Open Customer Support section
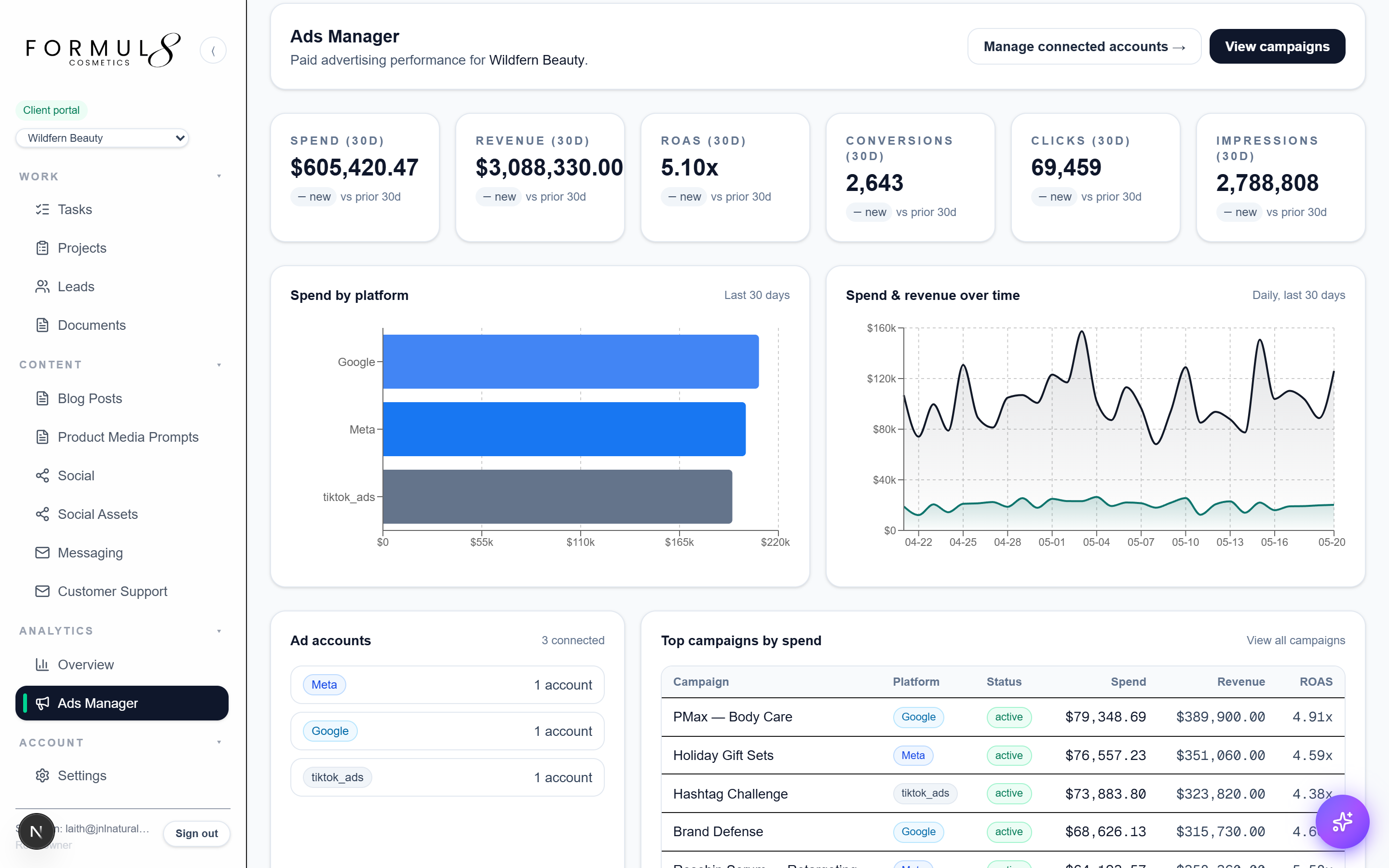Viewport: 1389px width, 868px height. [122, 591]
